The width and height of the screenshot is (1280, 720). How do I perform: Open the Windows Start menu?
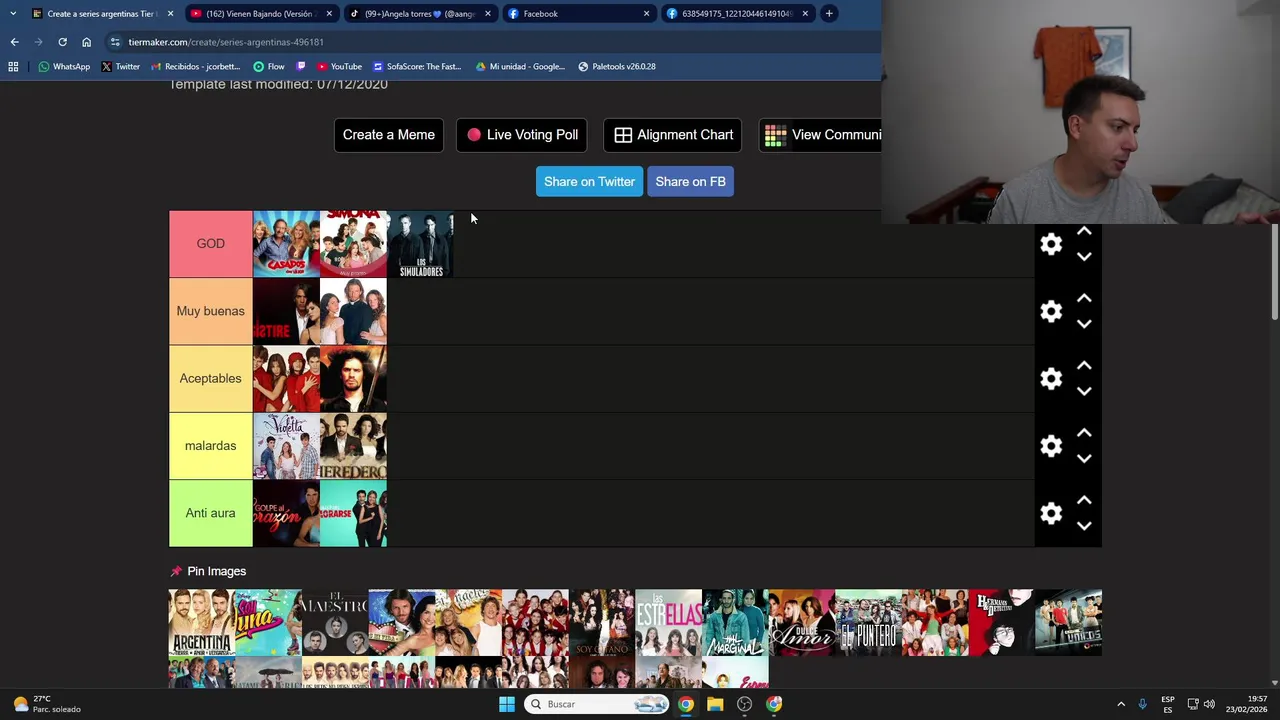point(507,704)
